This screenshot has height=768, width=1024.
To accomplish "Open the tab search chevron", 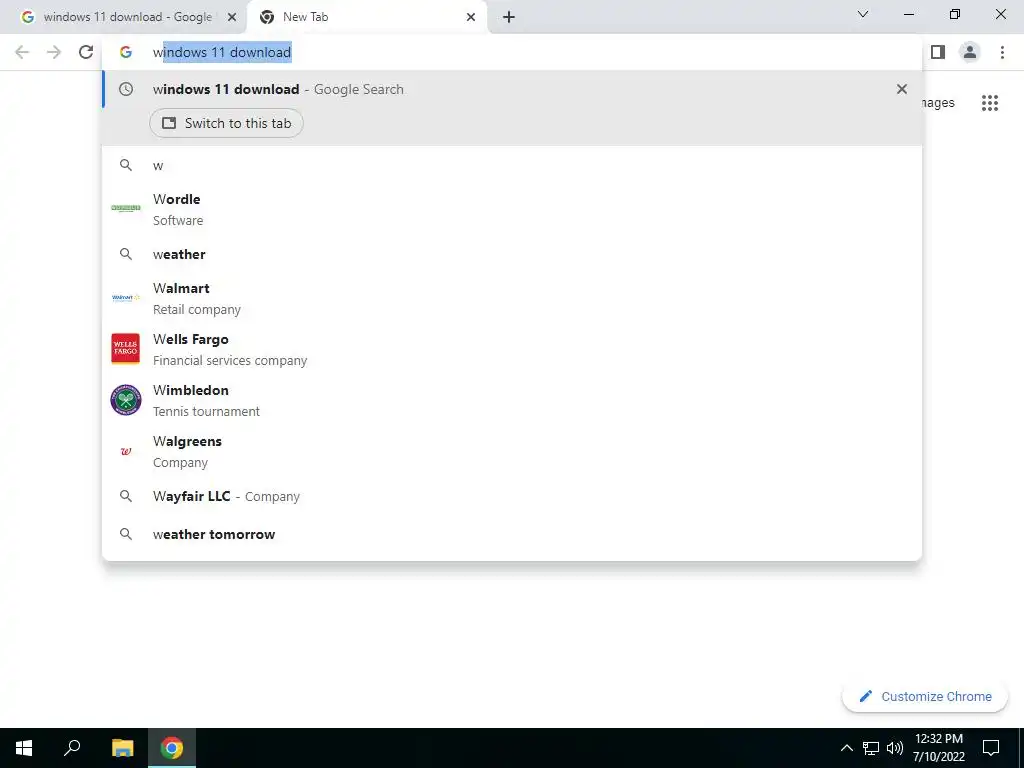I will tap(863, 14).
